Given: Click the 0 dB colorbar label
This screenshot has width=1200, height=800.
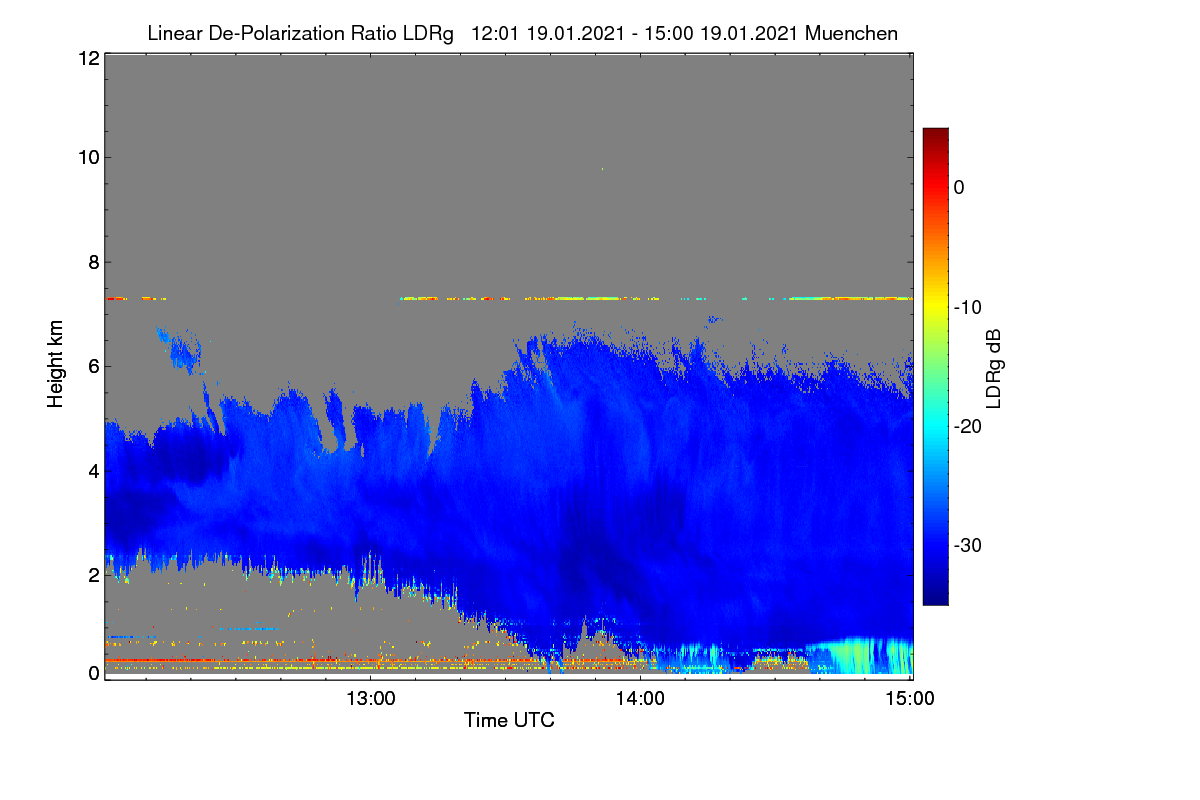Looking at the screenshot, I should coord(959,187).
